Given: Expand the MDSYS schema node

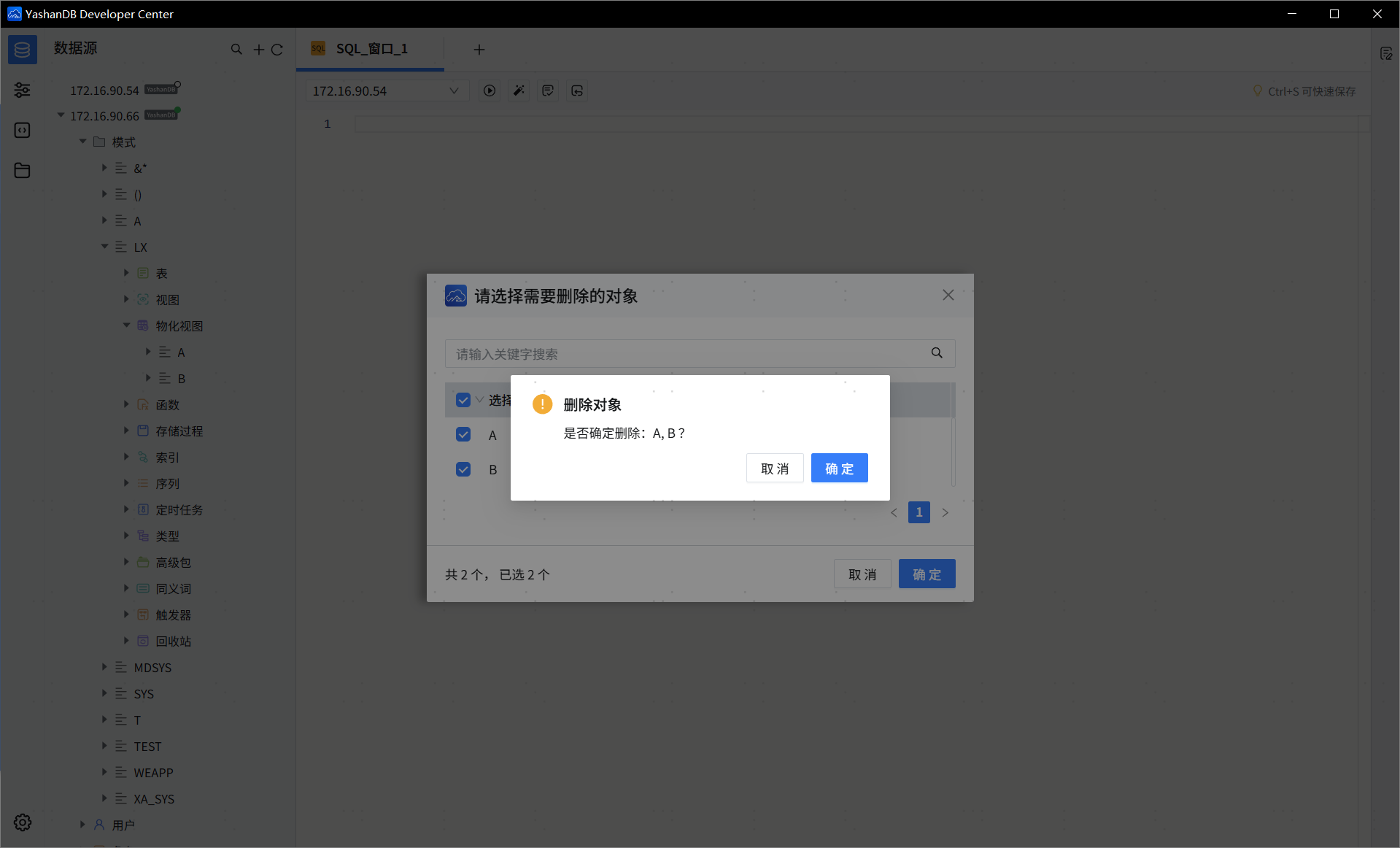Looking at the screenshot, I should point(104,667).
